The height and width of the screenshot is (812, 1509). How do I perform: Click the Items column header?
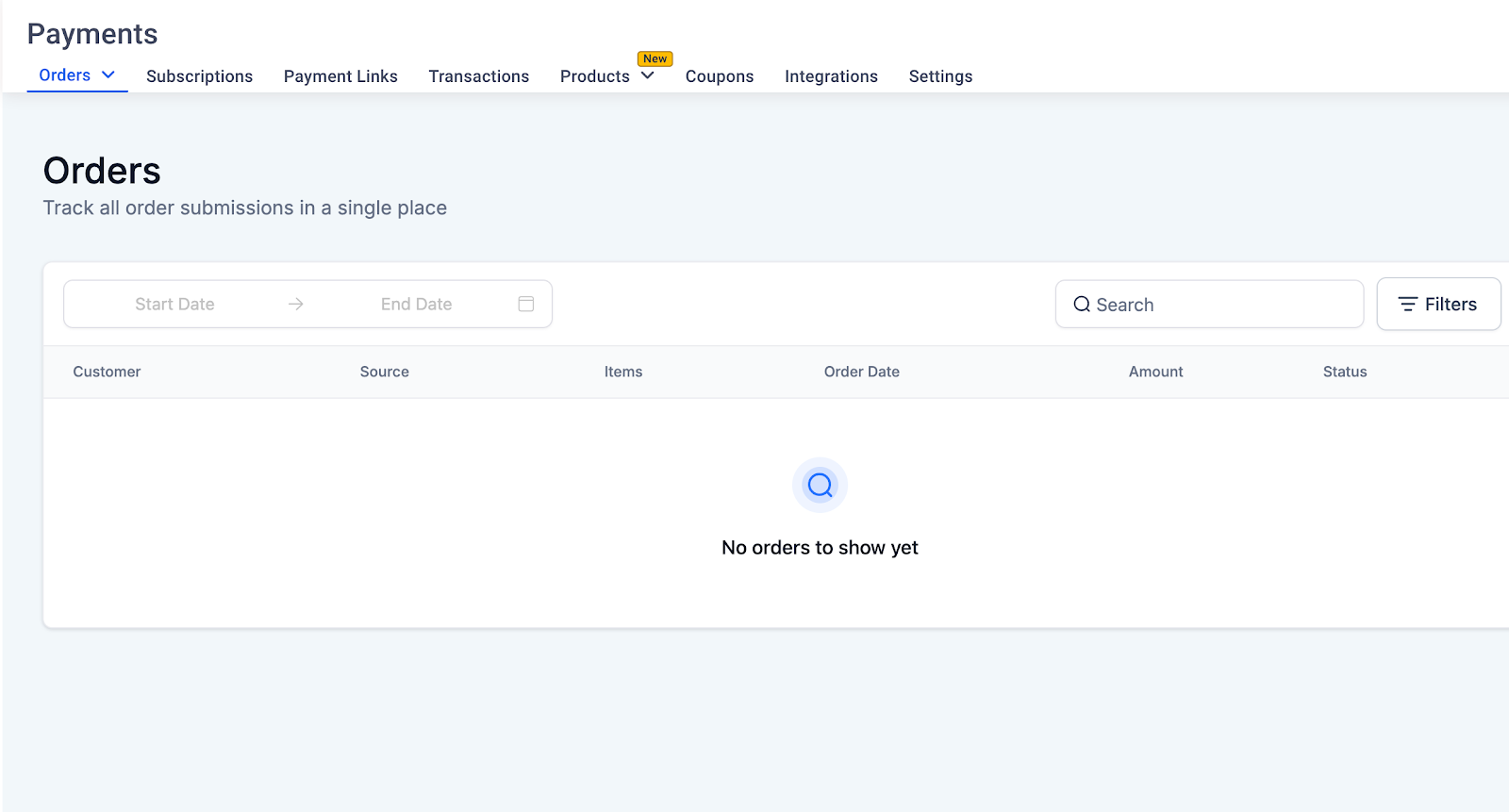622,372
